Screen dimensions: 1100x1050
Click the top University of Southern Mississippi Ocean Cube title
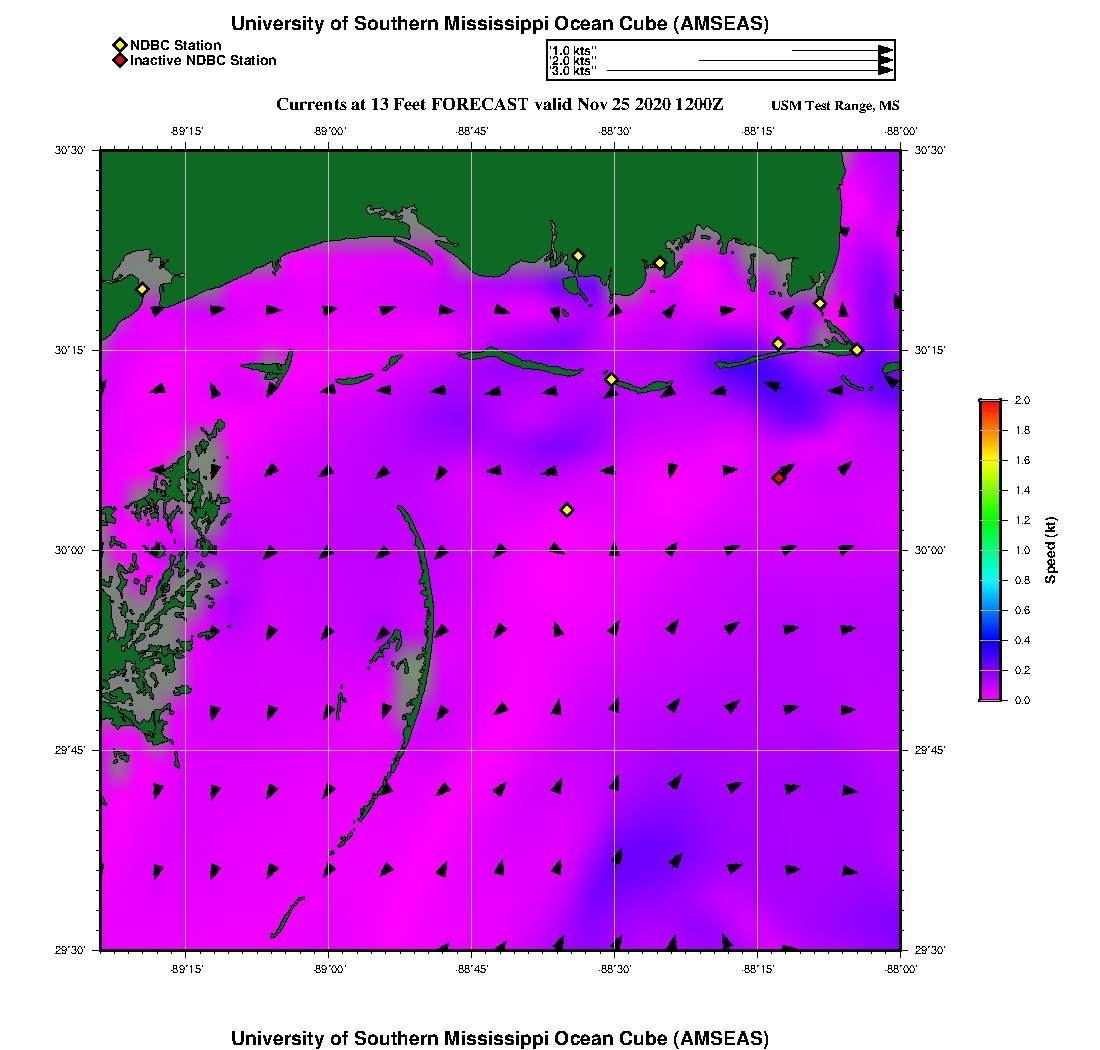point(500,23)
